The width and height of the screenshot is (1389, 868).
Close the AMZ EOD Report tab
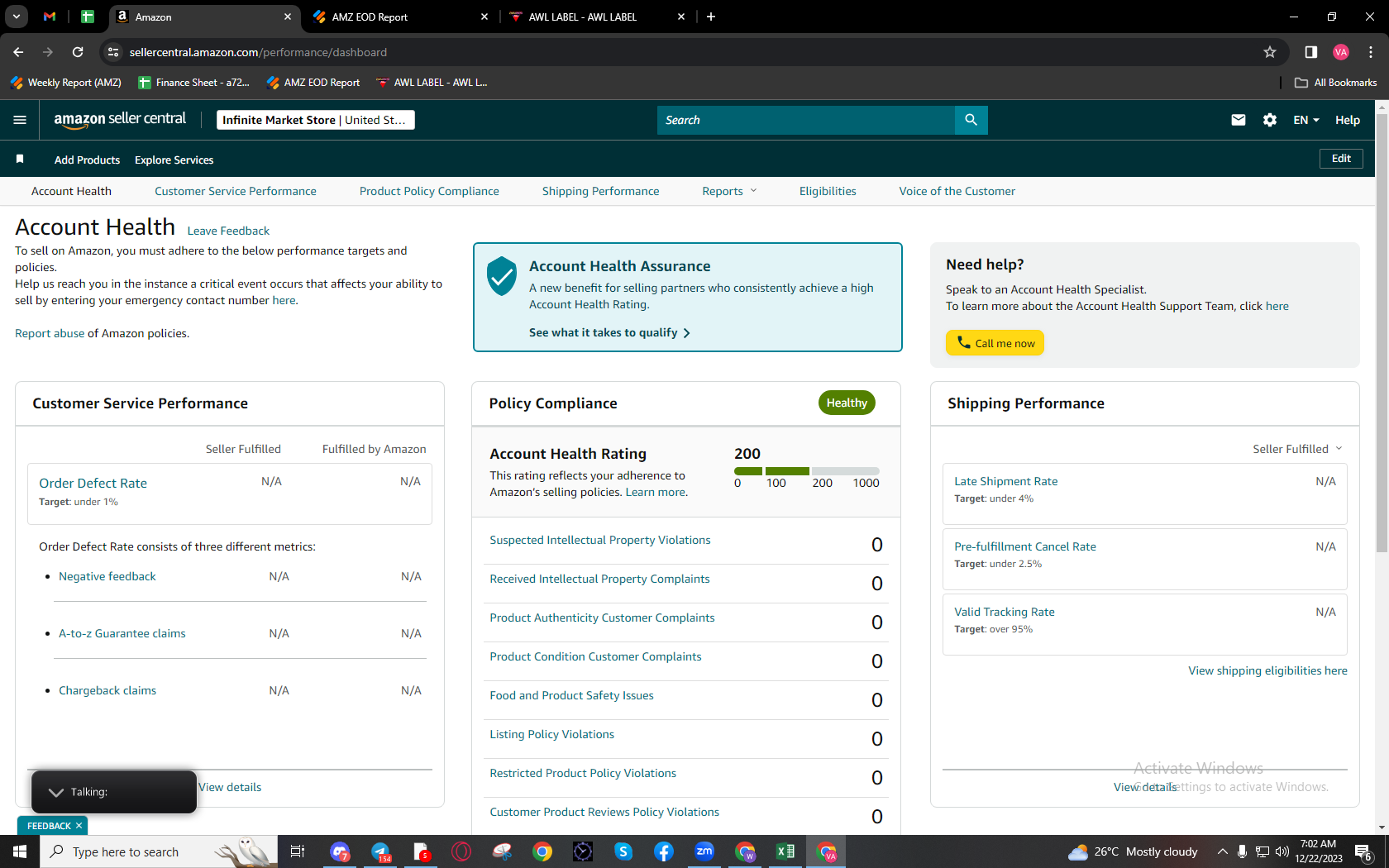pos(484,17)
